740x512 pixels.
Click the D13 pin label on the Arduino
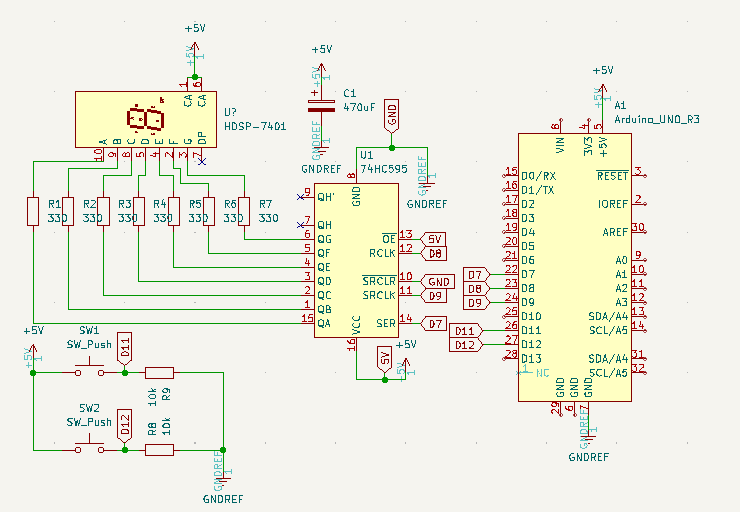pos(531,359)
